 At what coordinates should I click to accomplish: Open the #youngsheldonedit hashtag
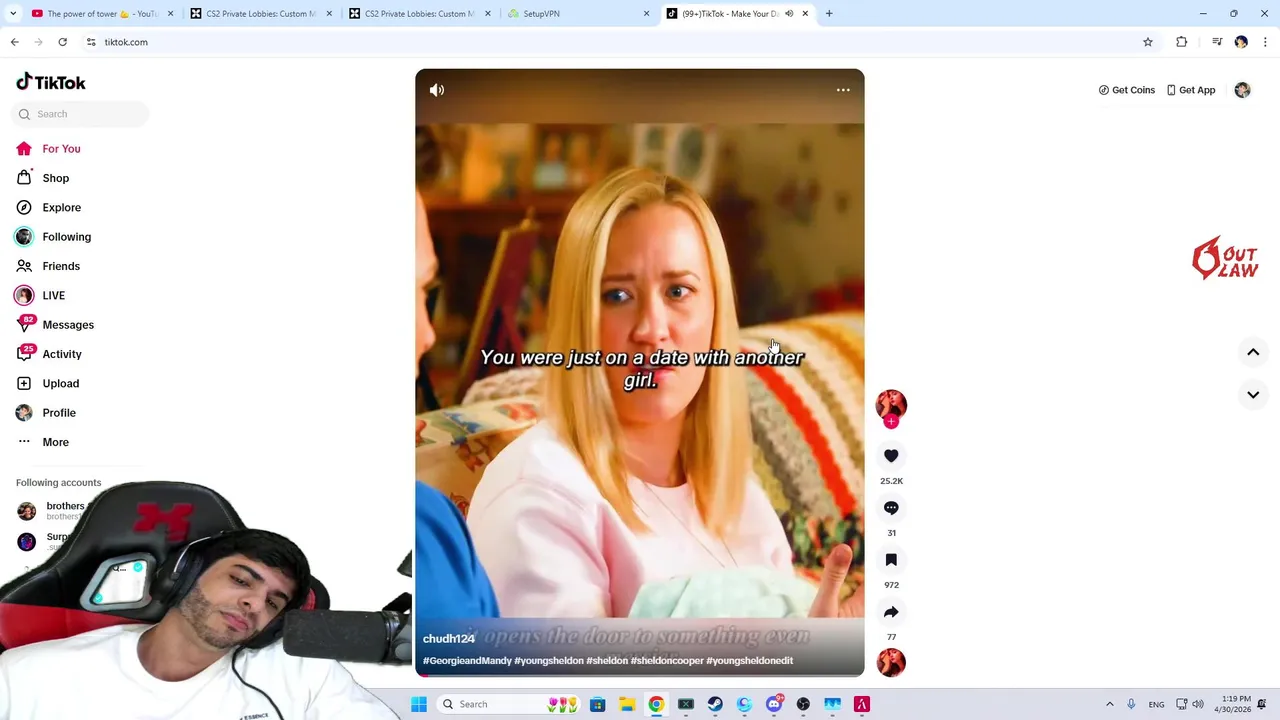749,661
